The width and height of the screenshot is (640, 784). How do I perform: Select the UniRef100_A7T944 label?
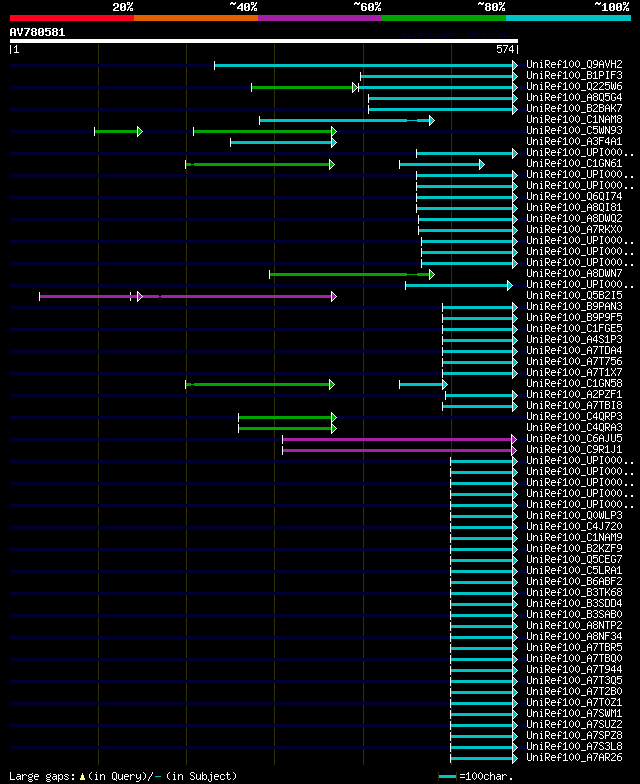click(574, 669)
